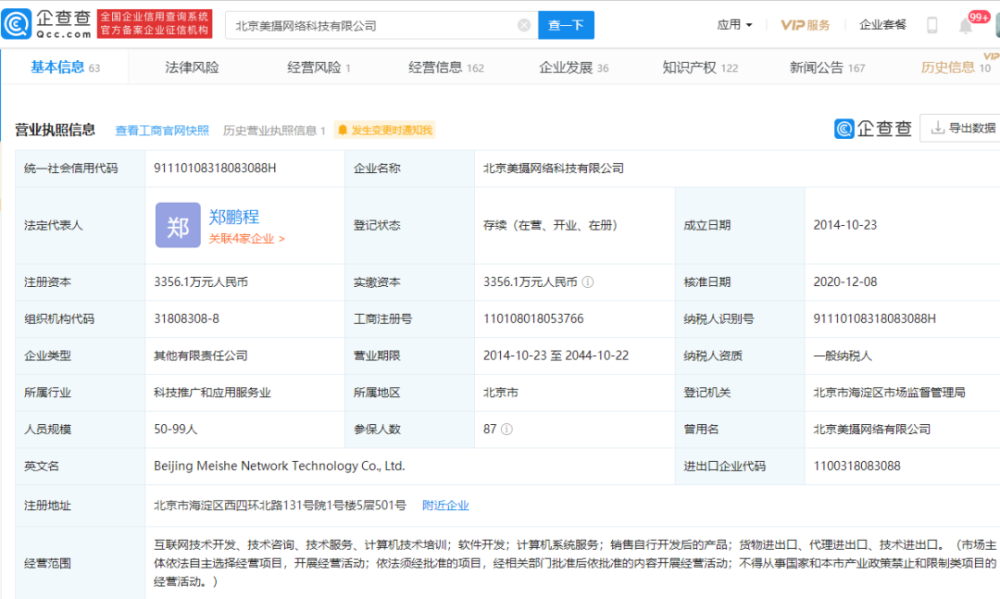The image size is (1000, 599).
Task: Click the info icon next to 实缴资本
Action: click(x=588, y=282)
